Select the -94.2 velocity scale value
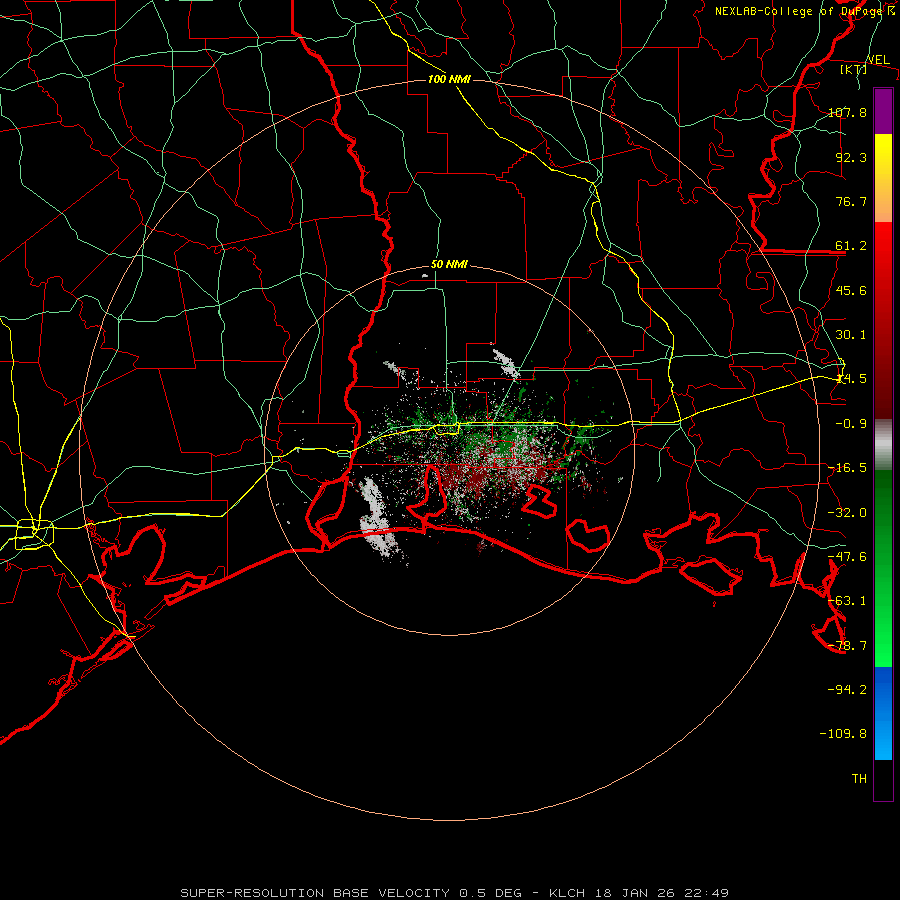 pyautogui.click(x=847, y=689)
